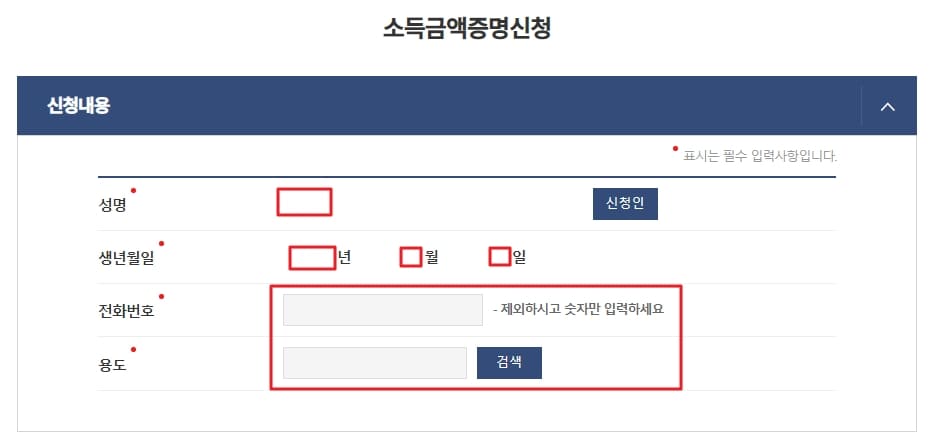This screenshot has height=448, width=932.
Task: Click the 생년월일 field label
Action: click(126, 258)
